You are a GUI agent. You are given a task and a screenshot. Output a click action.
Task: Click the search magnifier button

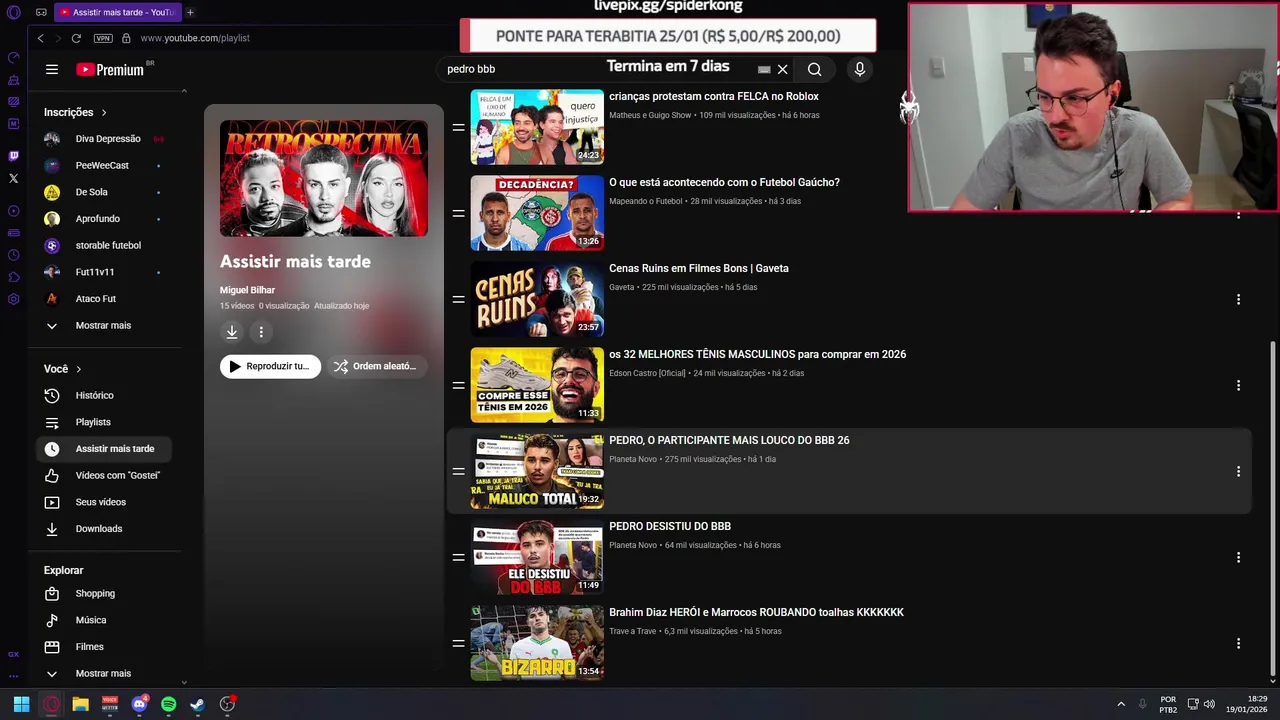tap(815, 69)
